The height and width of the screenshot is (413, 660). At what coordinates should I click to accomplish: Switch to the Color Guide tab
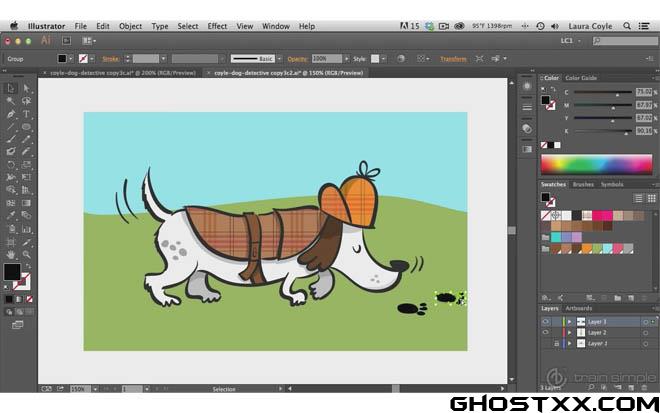[x=581, y=78]
